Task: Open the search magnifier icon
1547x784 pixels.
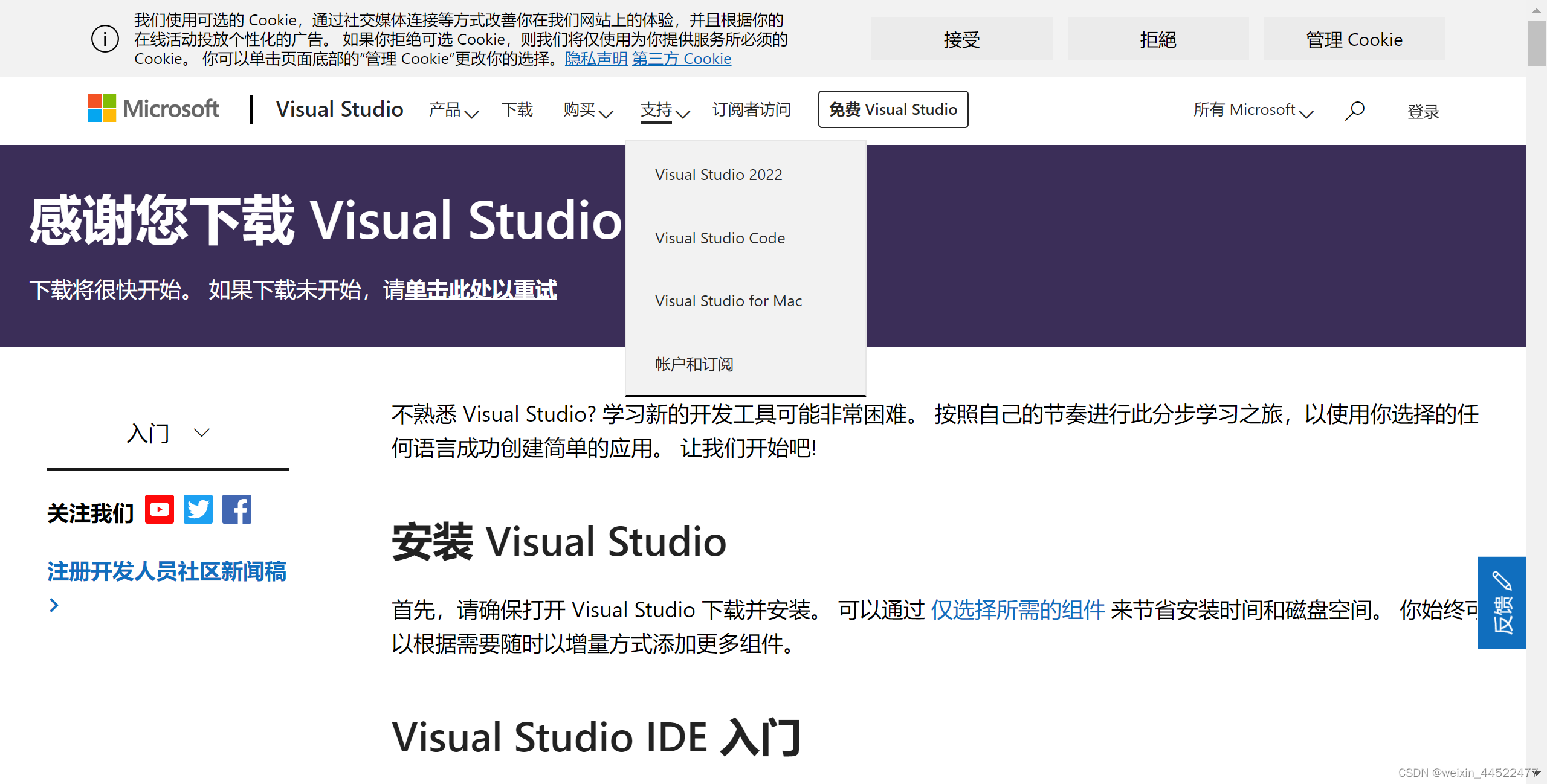Action: coord(1354,110)
